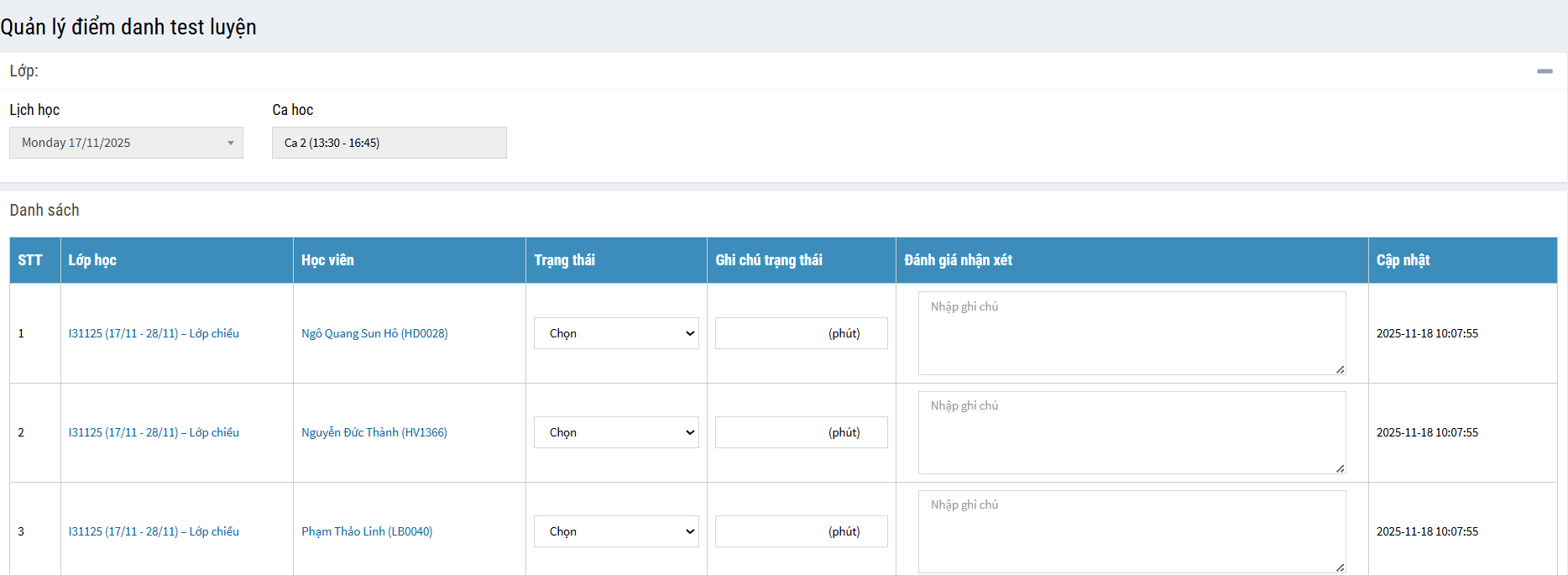Open student link Phạm Thảo Linh (LB0040)
The height and width of the screenshot is (575, 1568).
coord(367,531)
